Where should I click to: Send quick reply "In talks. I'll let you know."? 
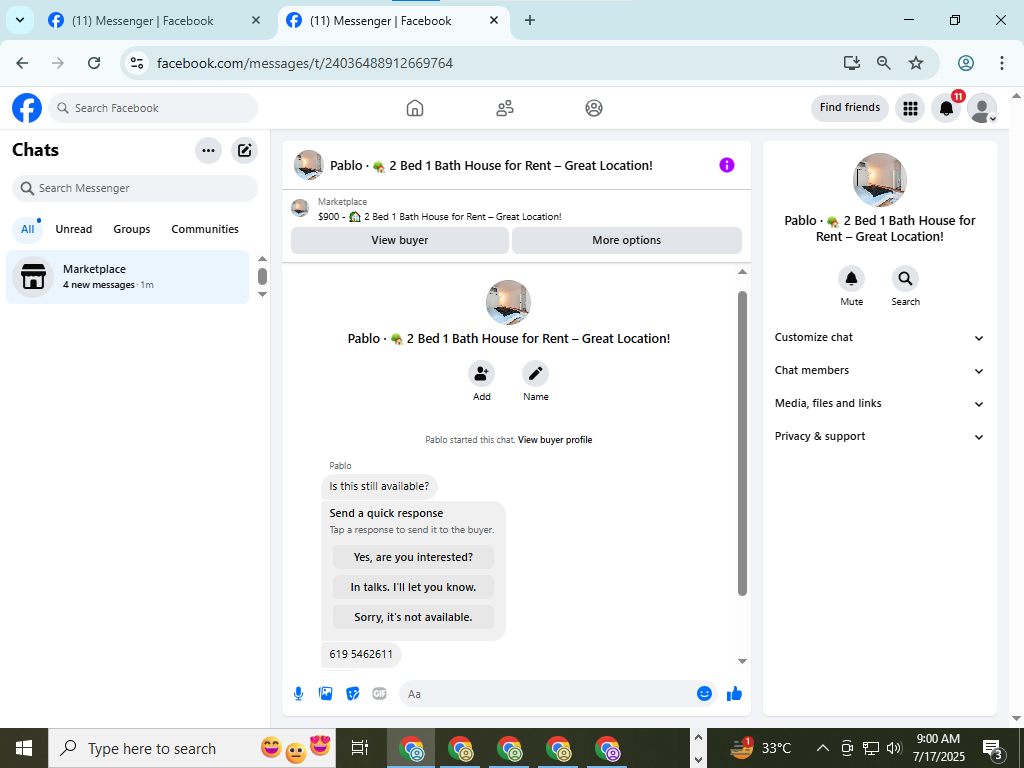413,587
